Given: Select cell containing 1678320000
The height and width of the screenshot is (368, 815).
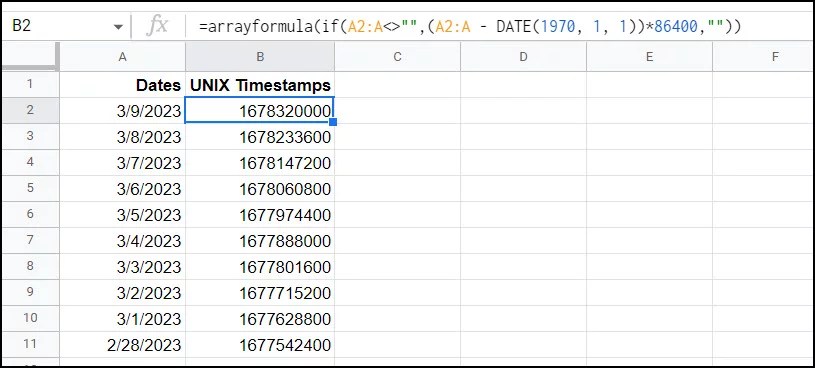Looking at the screenshot, I should pos(260,110).
